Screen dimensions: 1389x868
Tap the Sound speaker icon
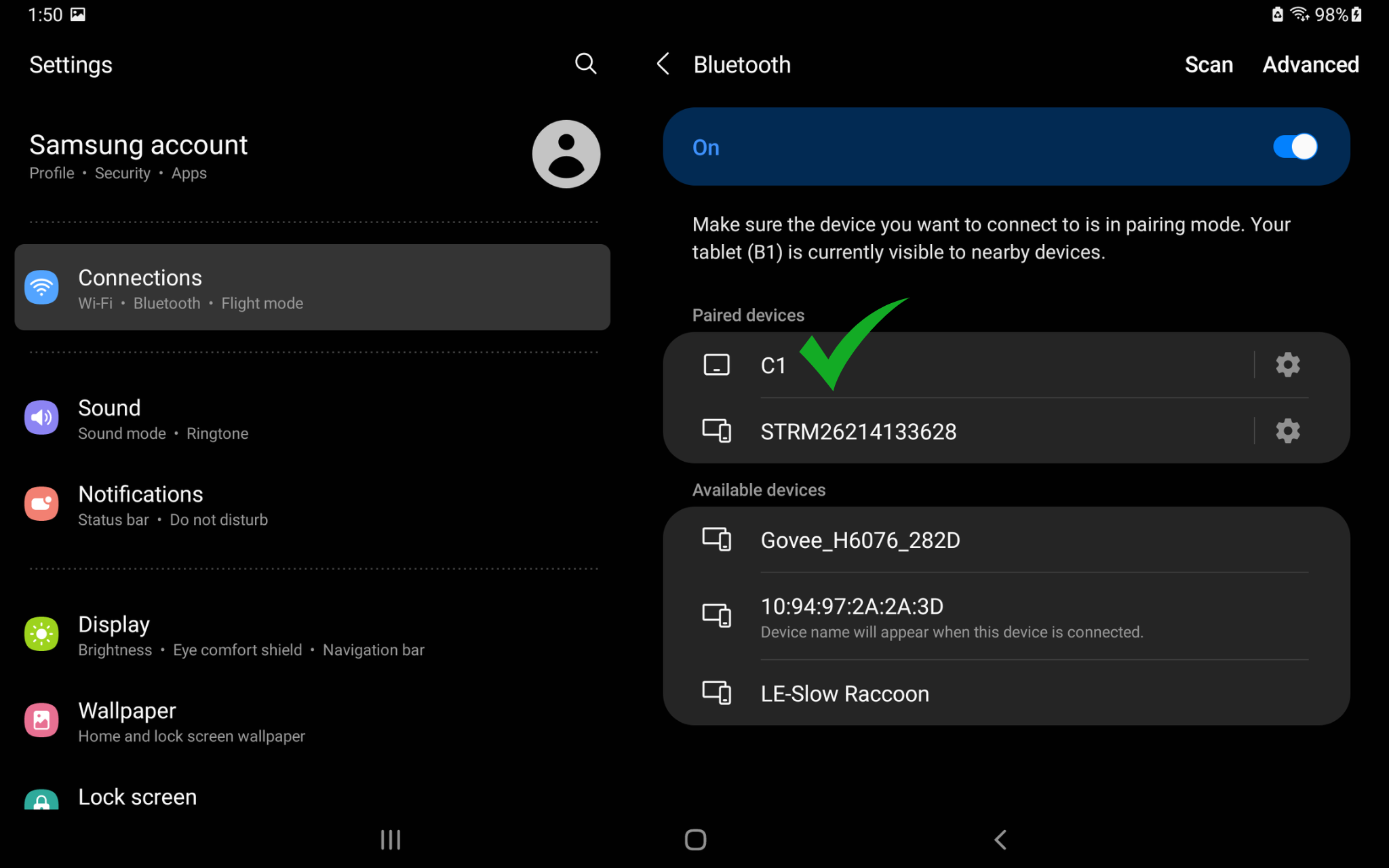click(41, 418)
